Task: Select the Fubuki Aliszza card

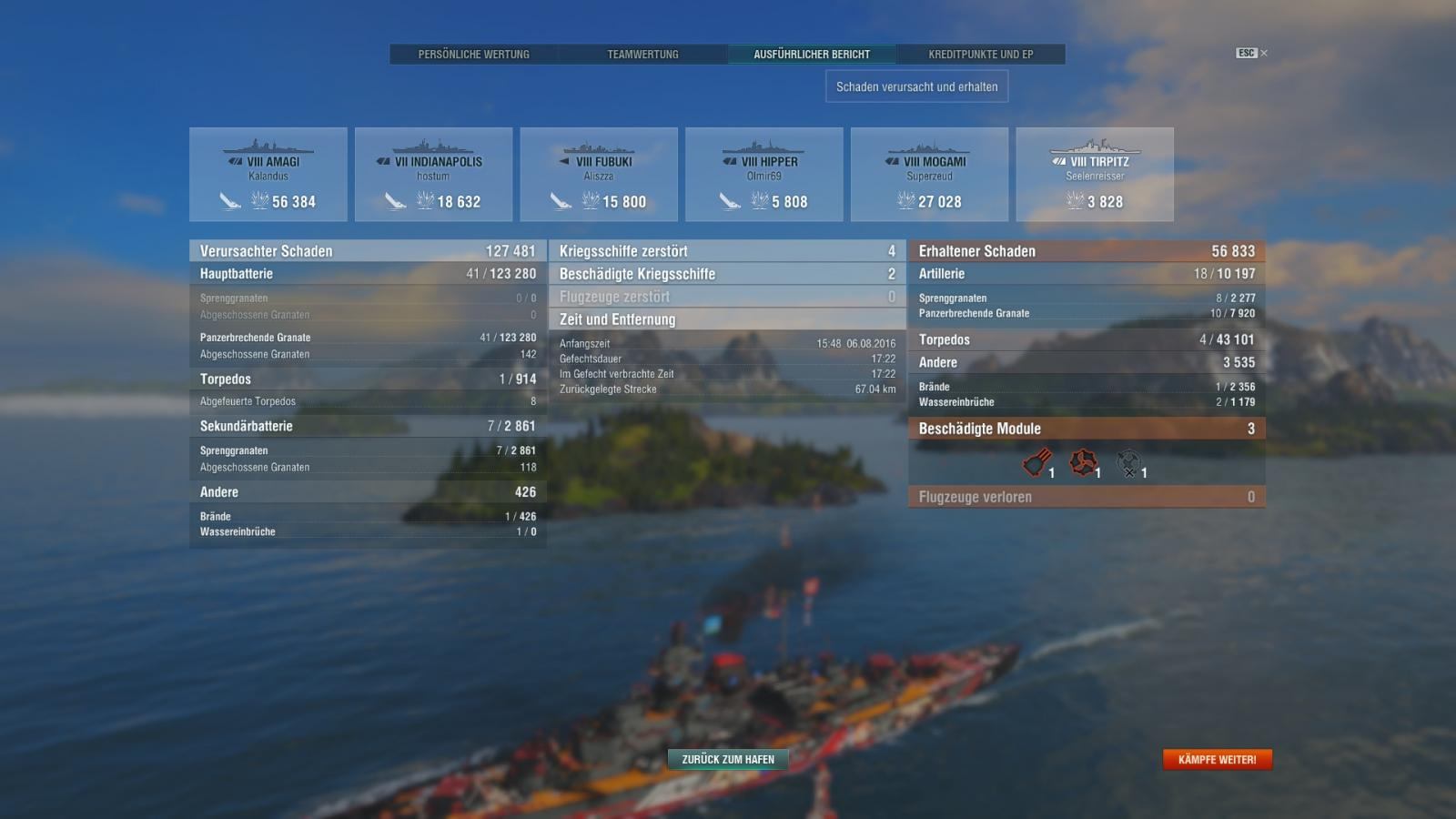Action: pos(599,175)
